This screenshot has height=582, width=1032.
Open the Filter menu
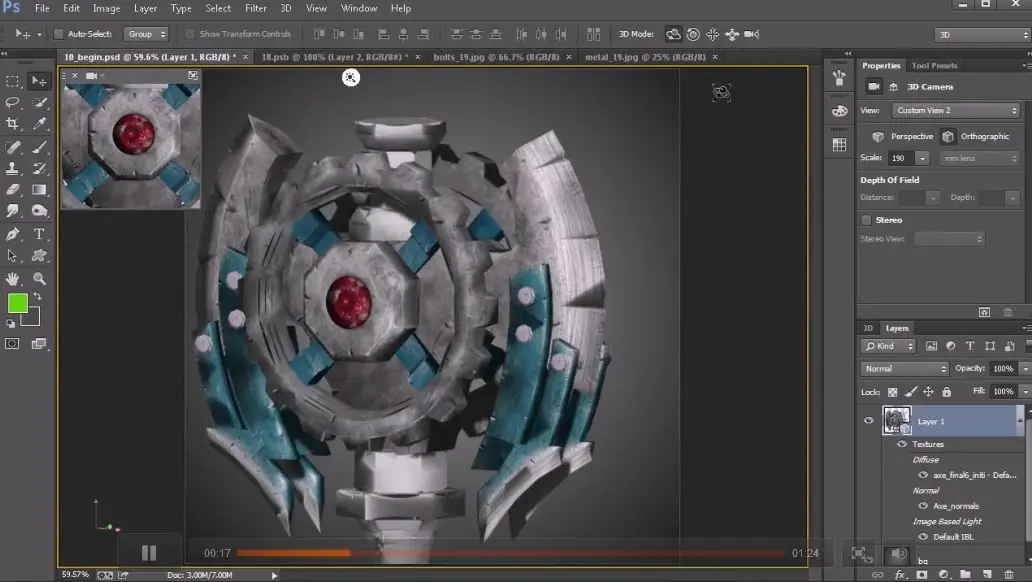coord(256,8)
